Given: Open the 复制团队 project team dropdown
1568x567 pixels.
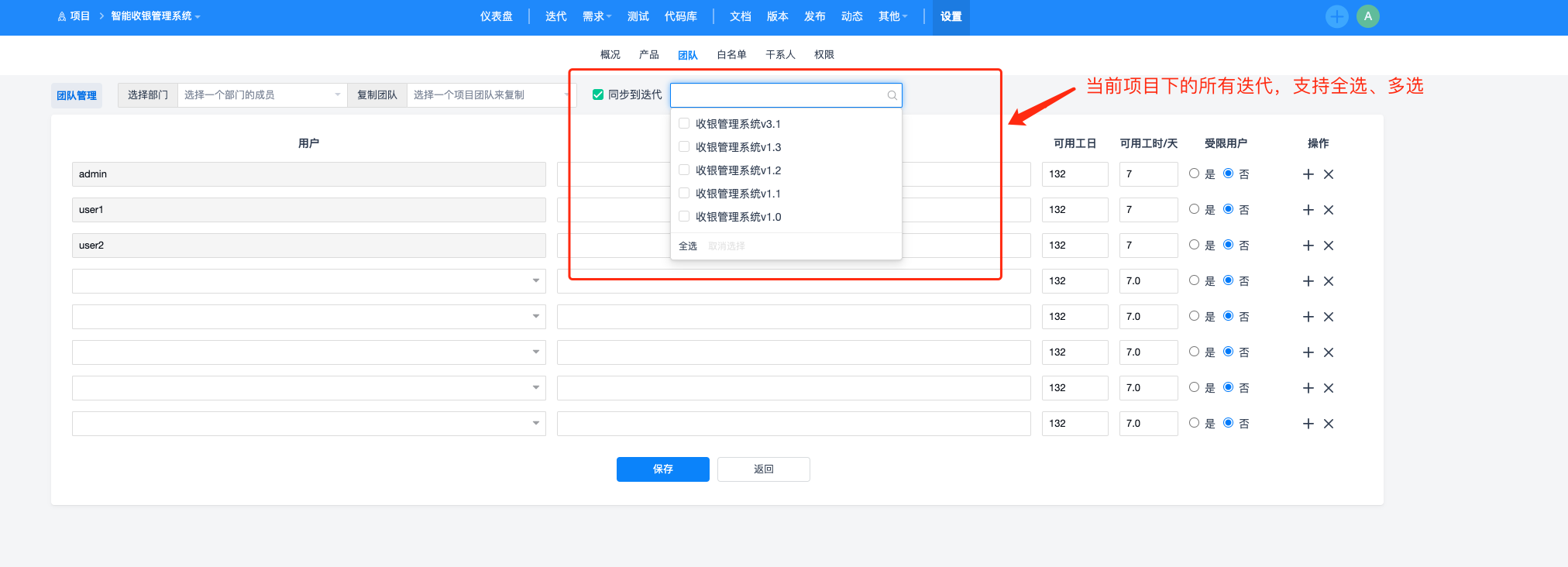Looking at the screenshot, I should pyautogui.click(x=490, y=95).
